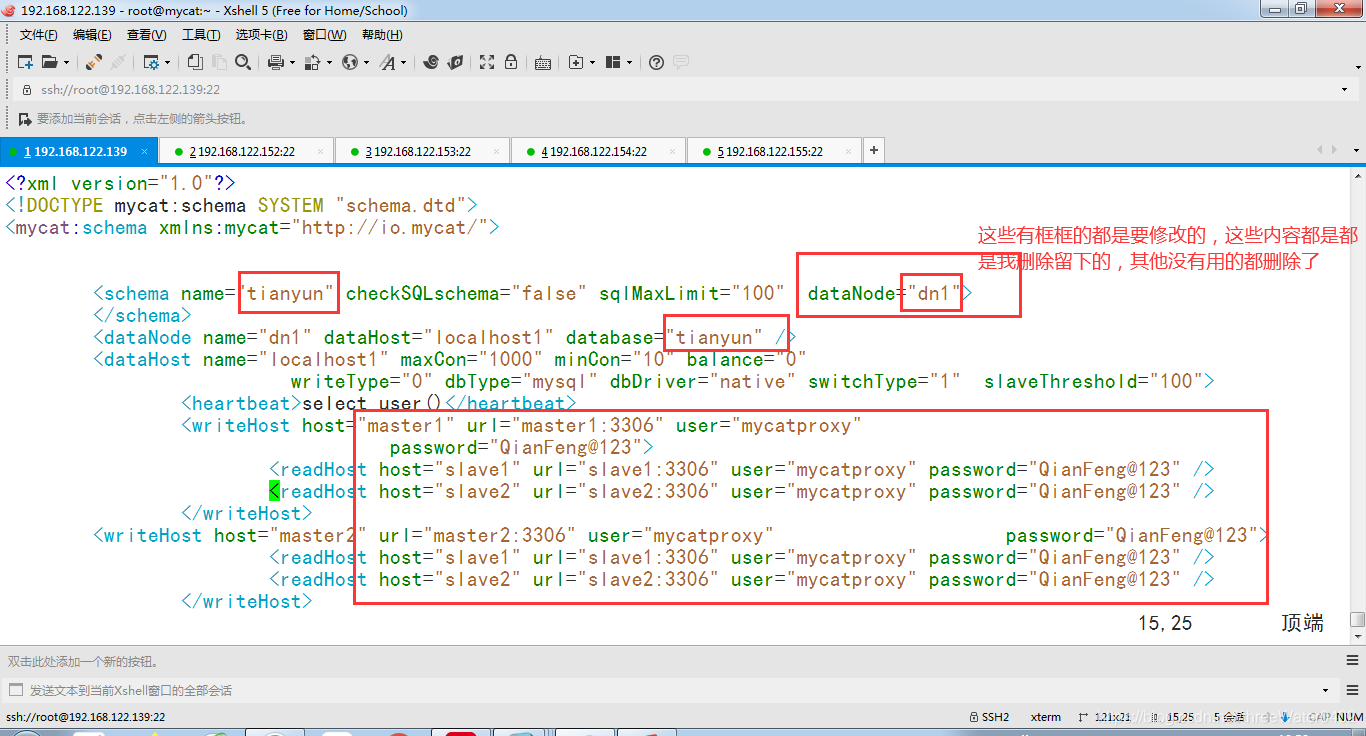The image size is (1366, 736).
Task: Open the 文件(F) menu
Action: coord(39,35)
